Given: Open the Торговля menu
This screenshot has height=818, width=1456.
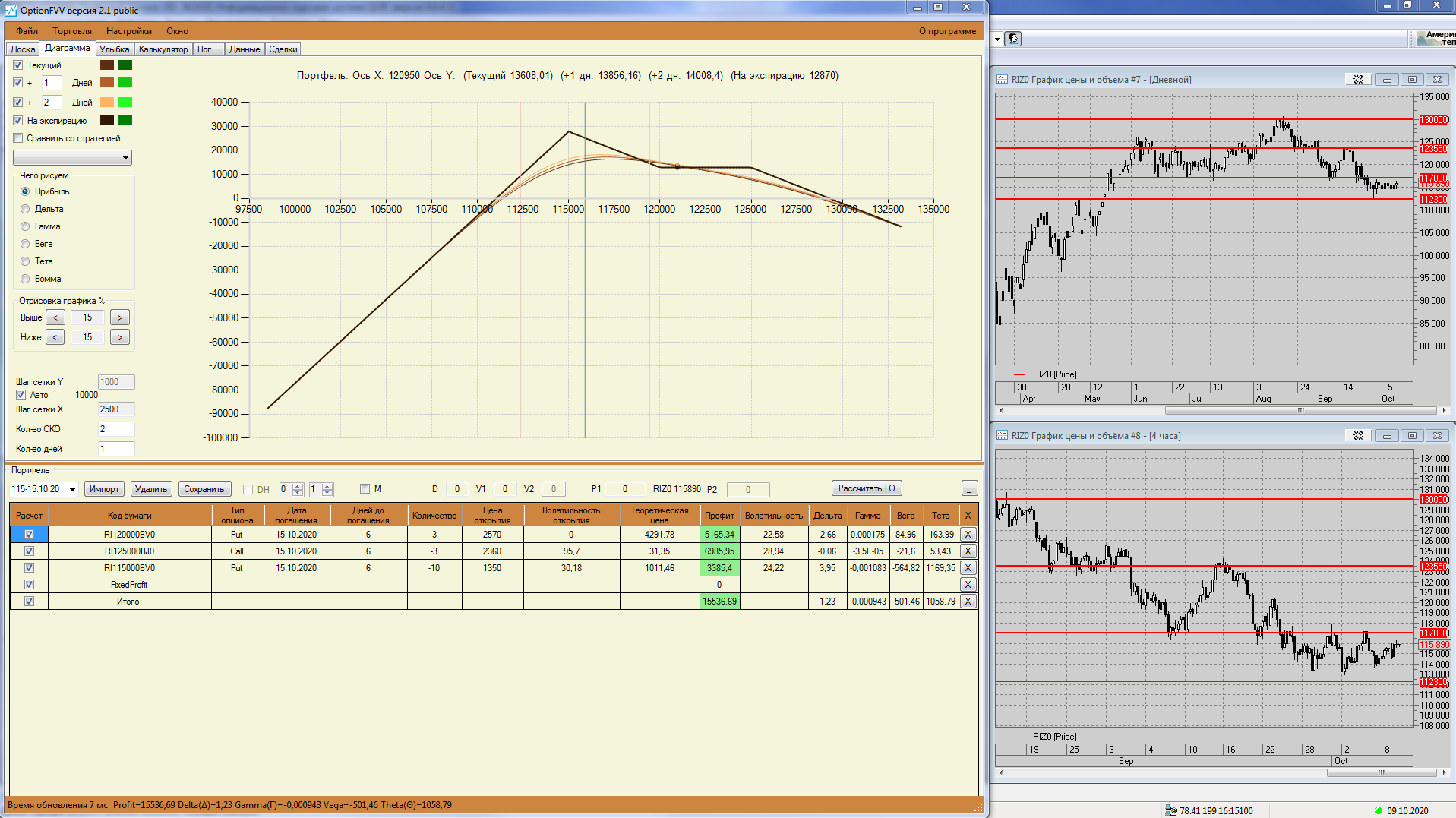Looking at the screenshot, I should tap(72, 31).
